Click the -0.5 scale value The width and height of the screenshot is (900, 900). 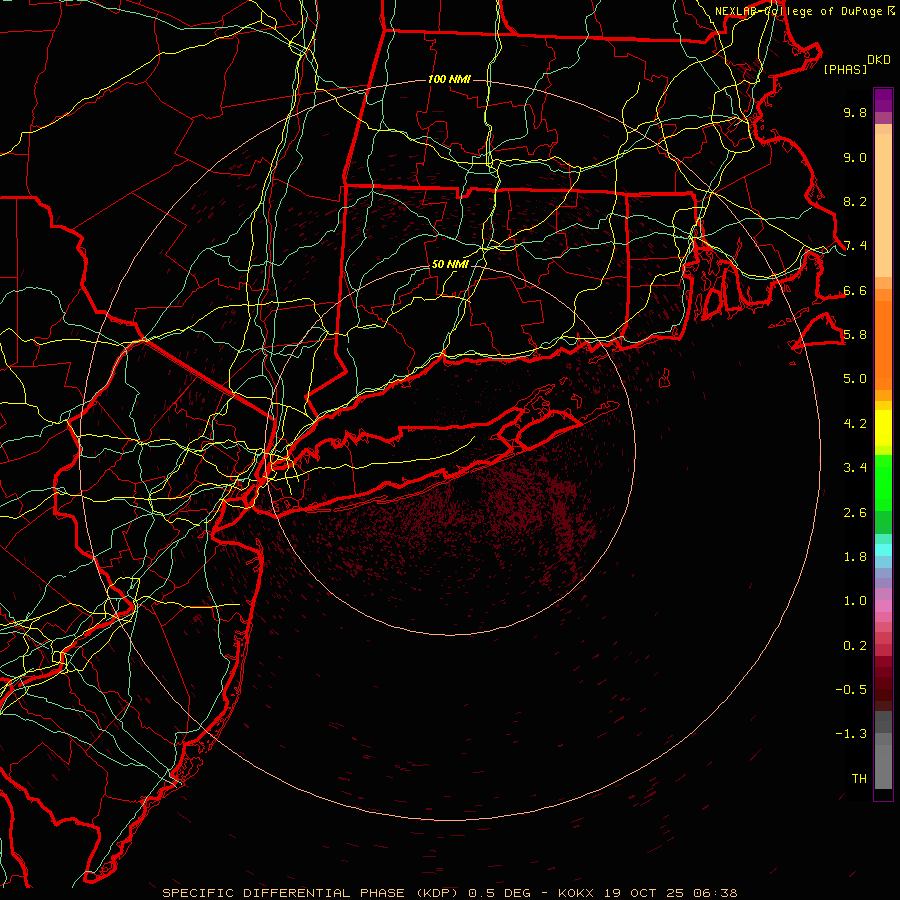[851, 690]
